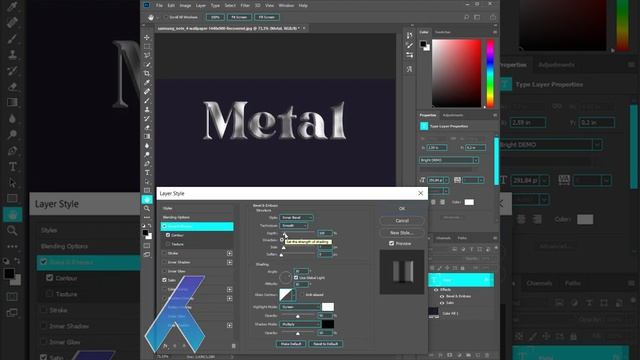Screen dimensions: 640x360
Task: Select the Magic Wand tool in the front window
Action: tap(147, 64)
